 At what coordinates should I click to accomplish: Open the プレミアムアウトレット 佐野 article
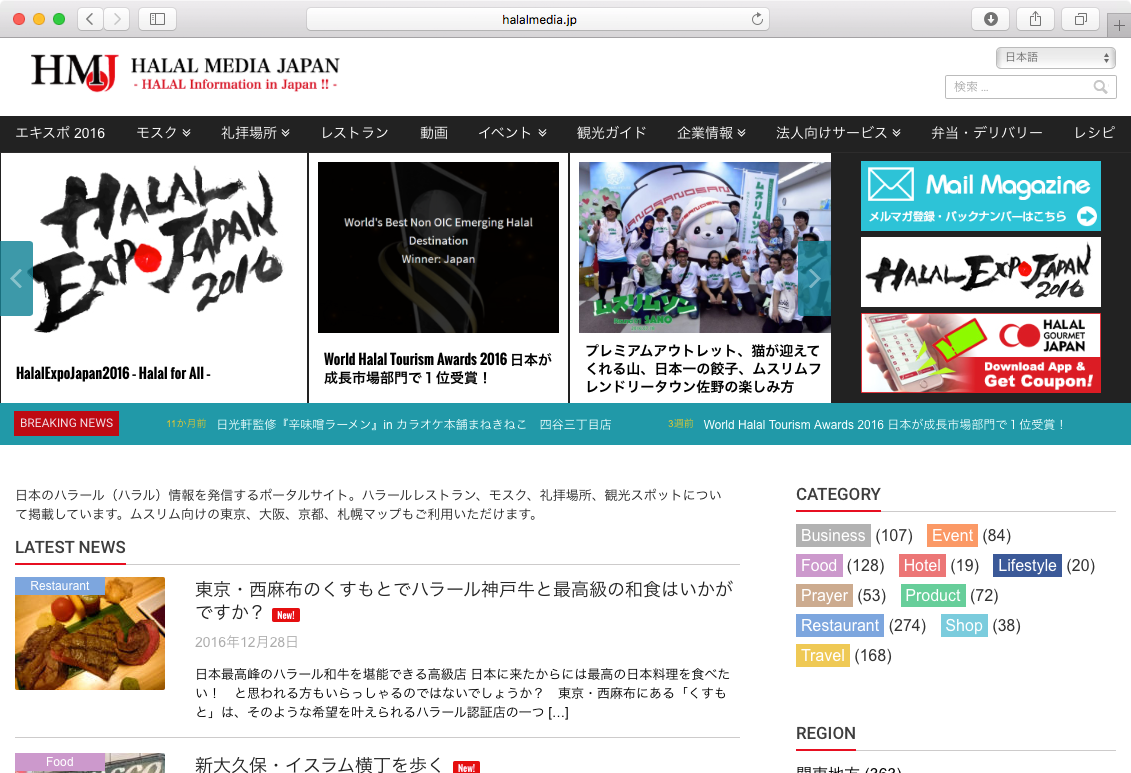click(703, 368)
